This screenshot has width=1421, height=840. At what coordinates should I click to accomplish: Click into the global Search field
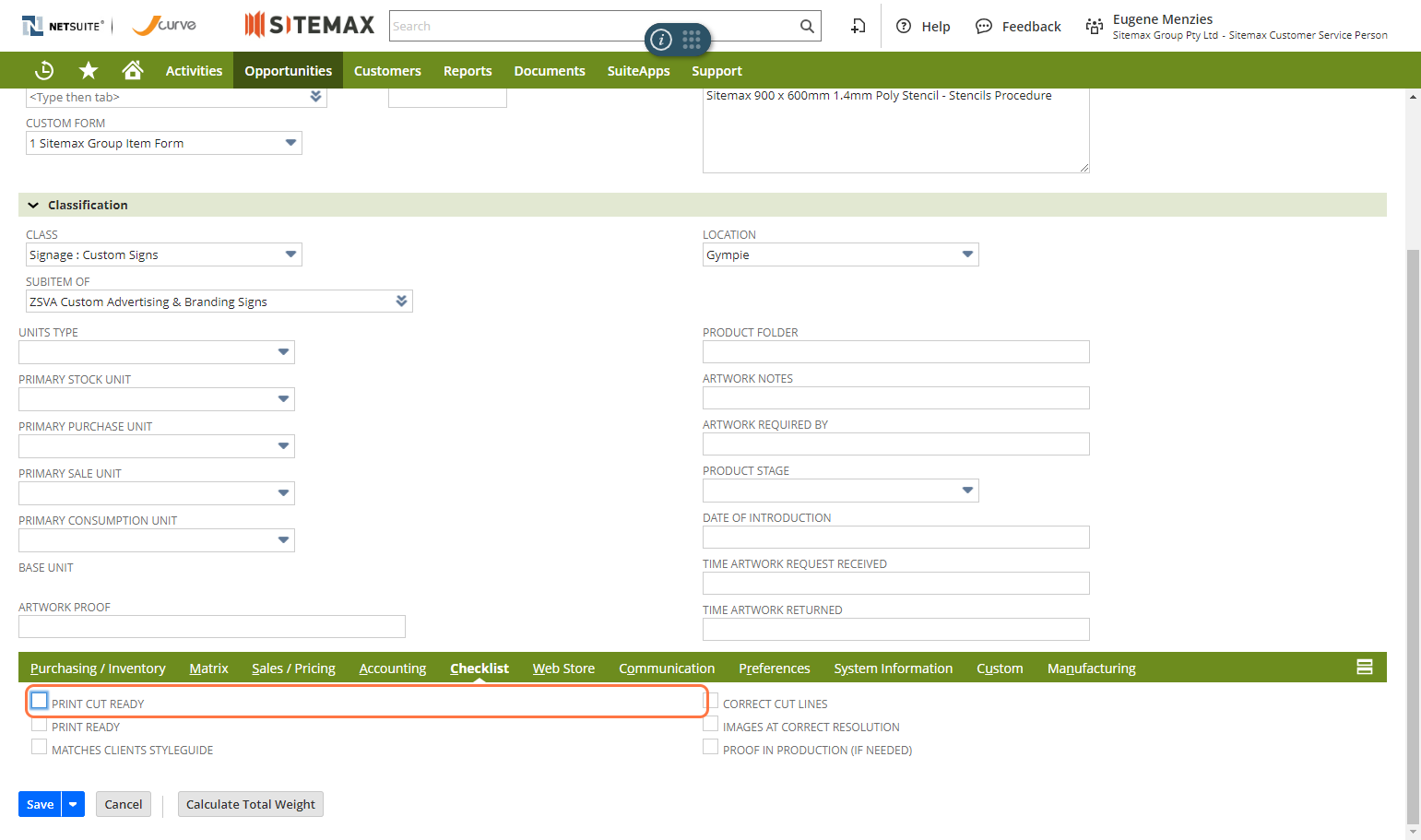594,26
